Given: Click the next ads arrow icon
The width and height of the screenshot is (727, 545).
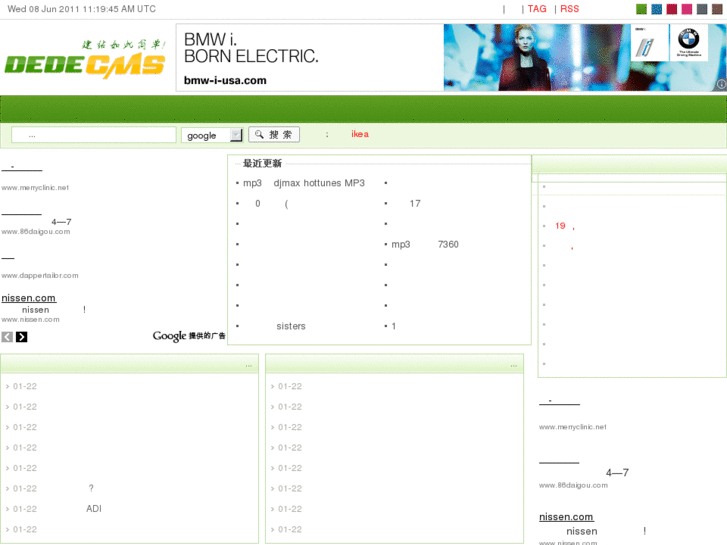Looking at the screenshot, I should [x=21, y=337].
